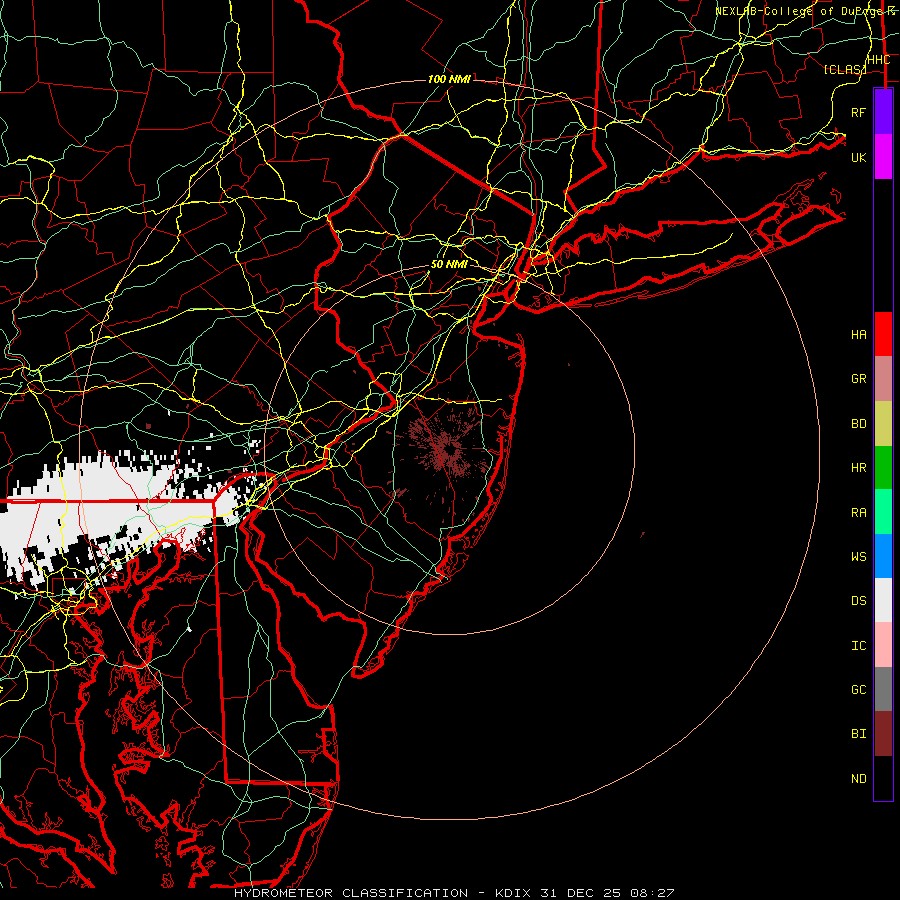
Task: Click the '[CLAS]' legend header text
Action: point(845,69)
